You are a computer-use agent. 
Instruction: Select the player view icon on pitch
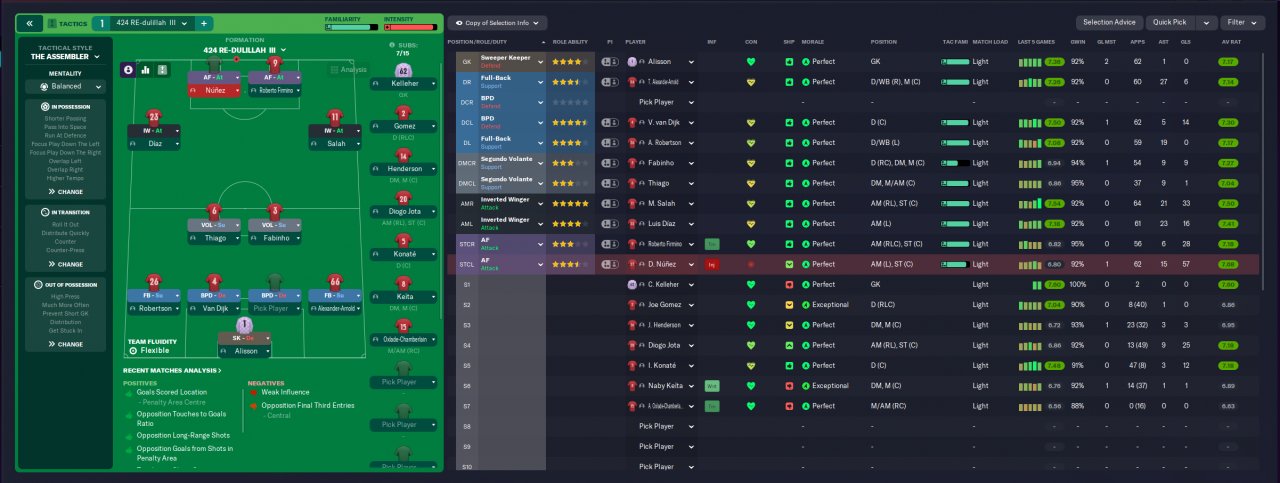(128, 70)
